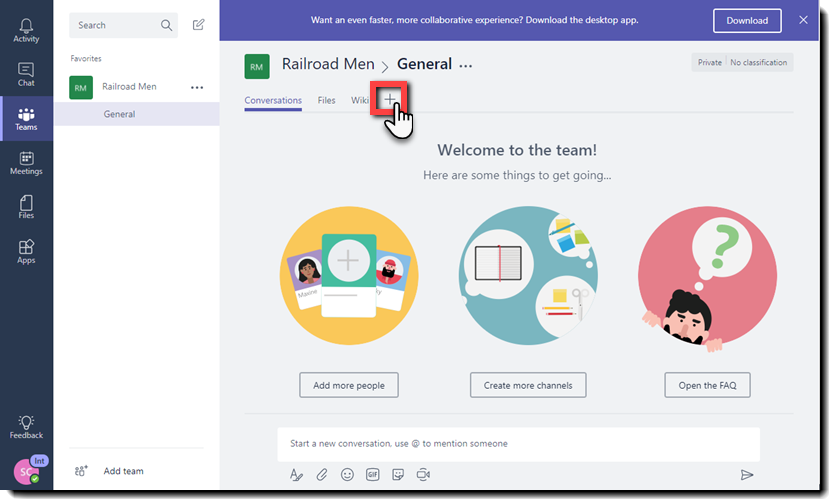Screen dimensions: 830x499
Task: Open the Meetings section
Action: (x=26, y=163)
